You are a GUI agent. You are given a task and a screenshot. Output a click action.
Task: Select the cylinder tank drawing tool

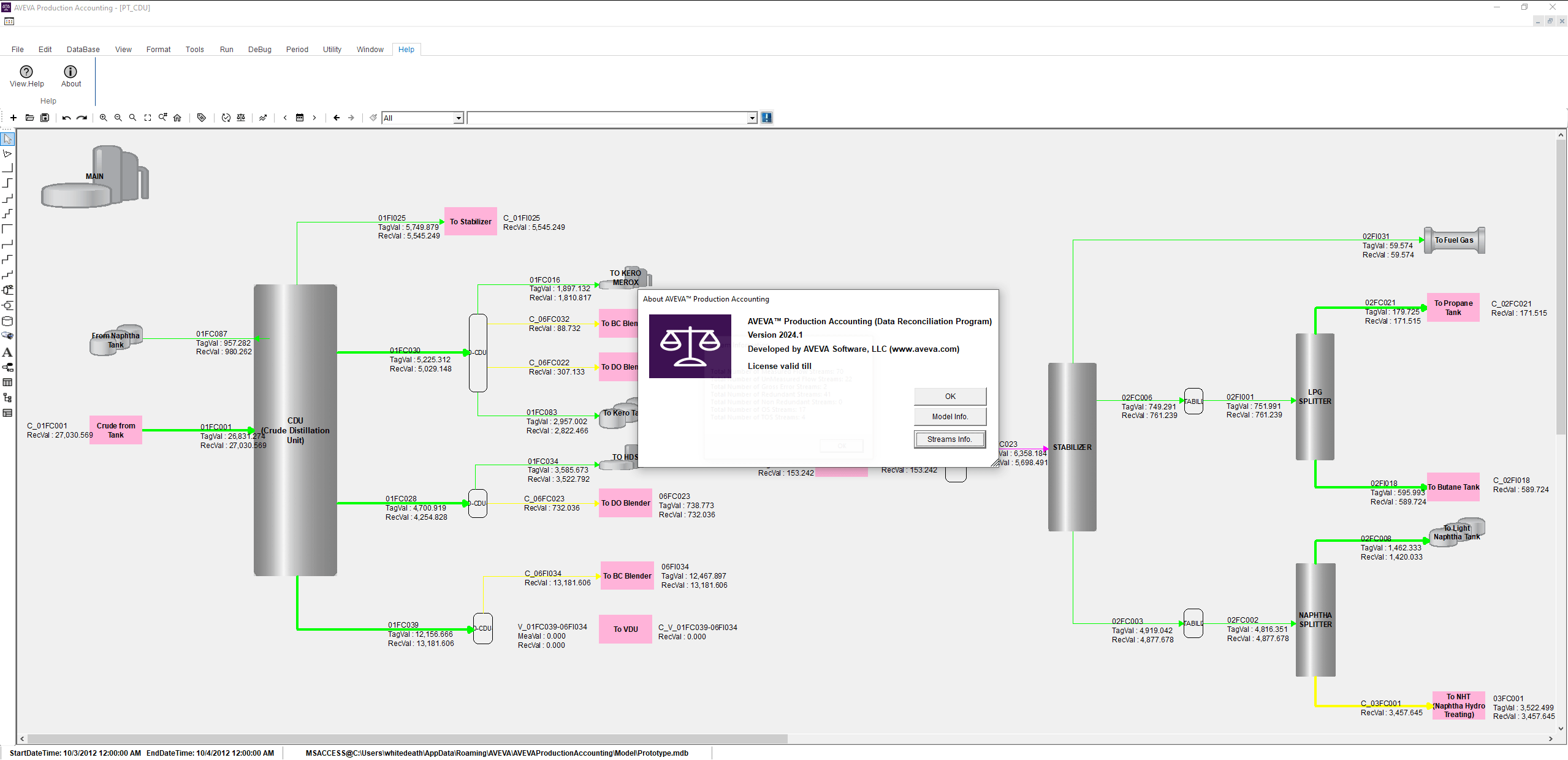point(7,321)
